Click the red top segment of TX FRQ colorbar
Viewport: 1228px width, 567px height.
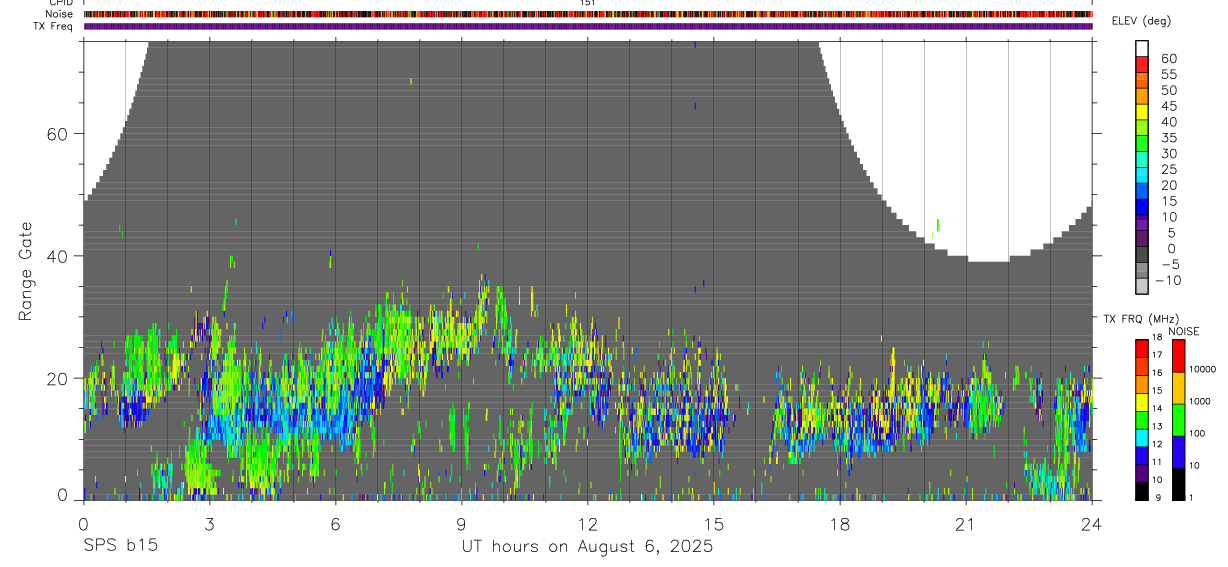tap(1142, 349)
